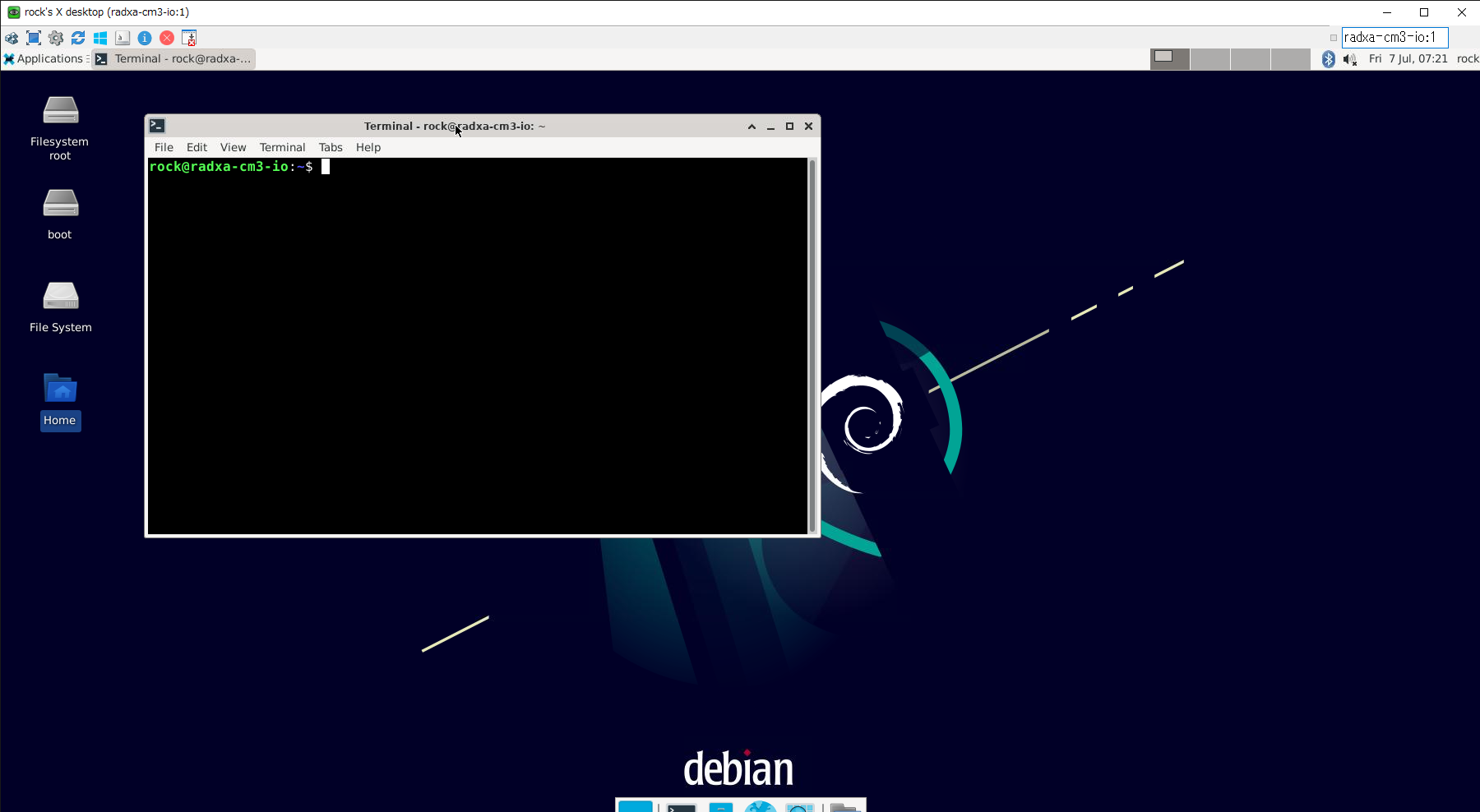Open the Applications menu
Screen dimensions: 1480x812
pyautogui.click(x=44, y=59)
